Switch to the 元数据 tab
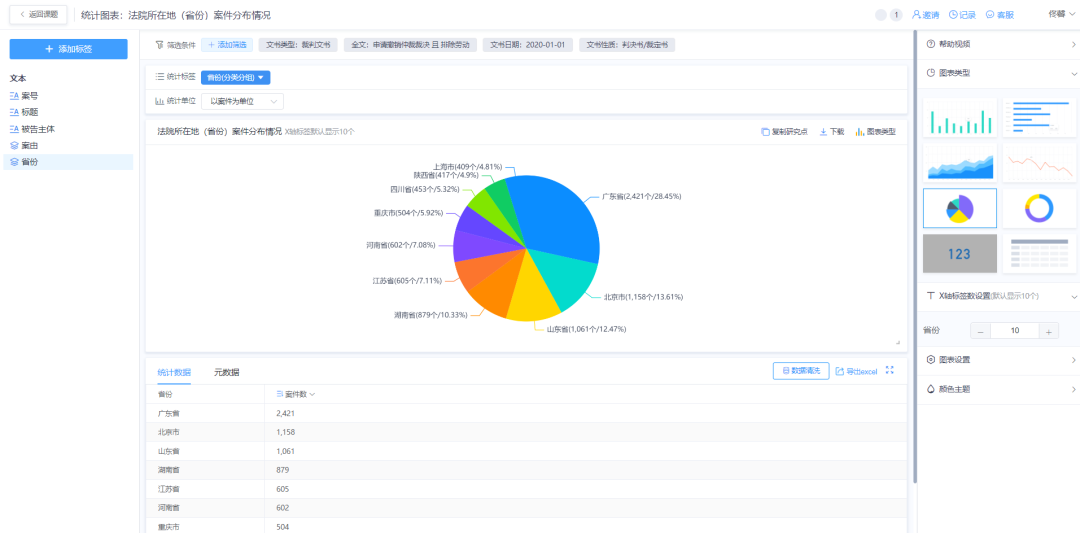Viewport: 1080px width, 533px height. [x=227, y=372]
